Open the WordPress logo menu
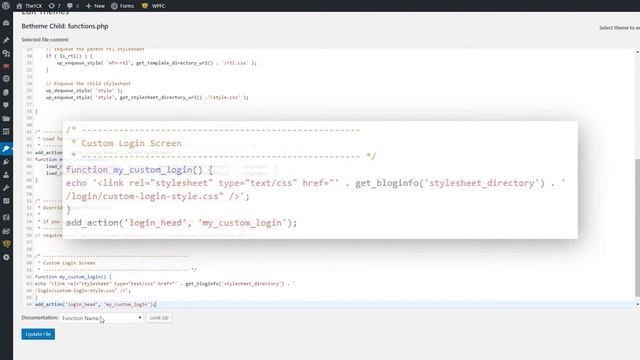640x360 pixels. (6, 6)
